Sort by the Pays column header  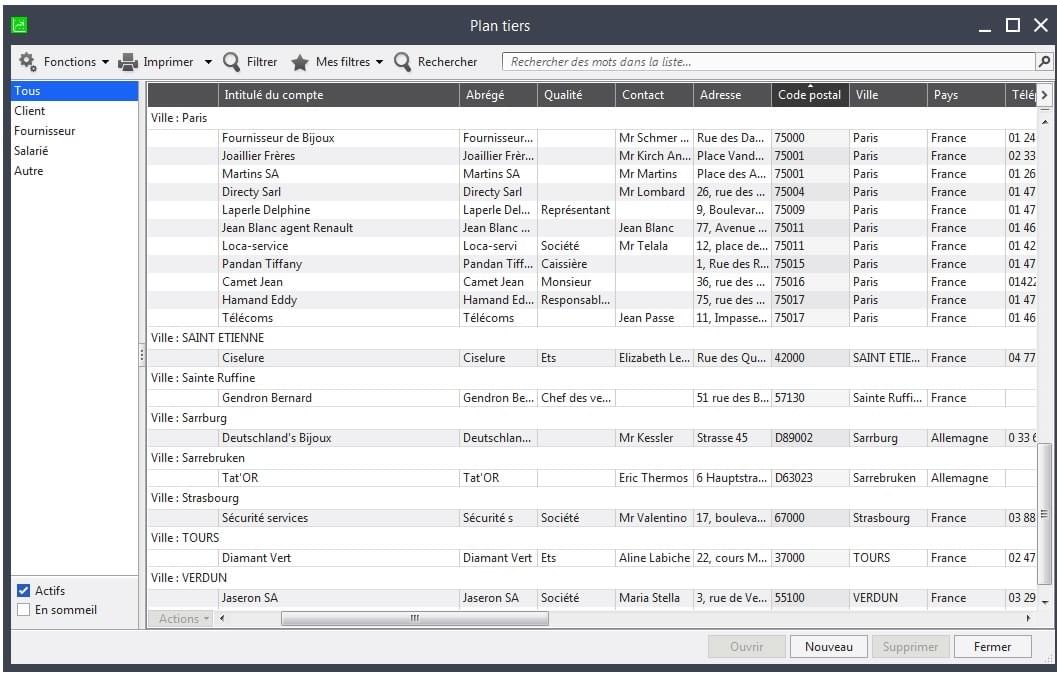[x=966, y=95]
